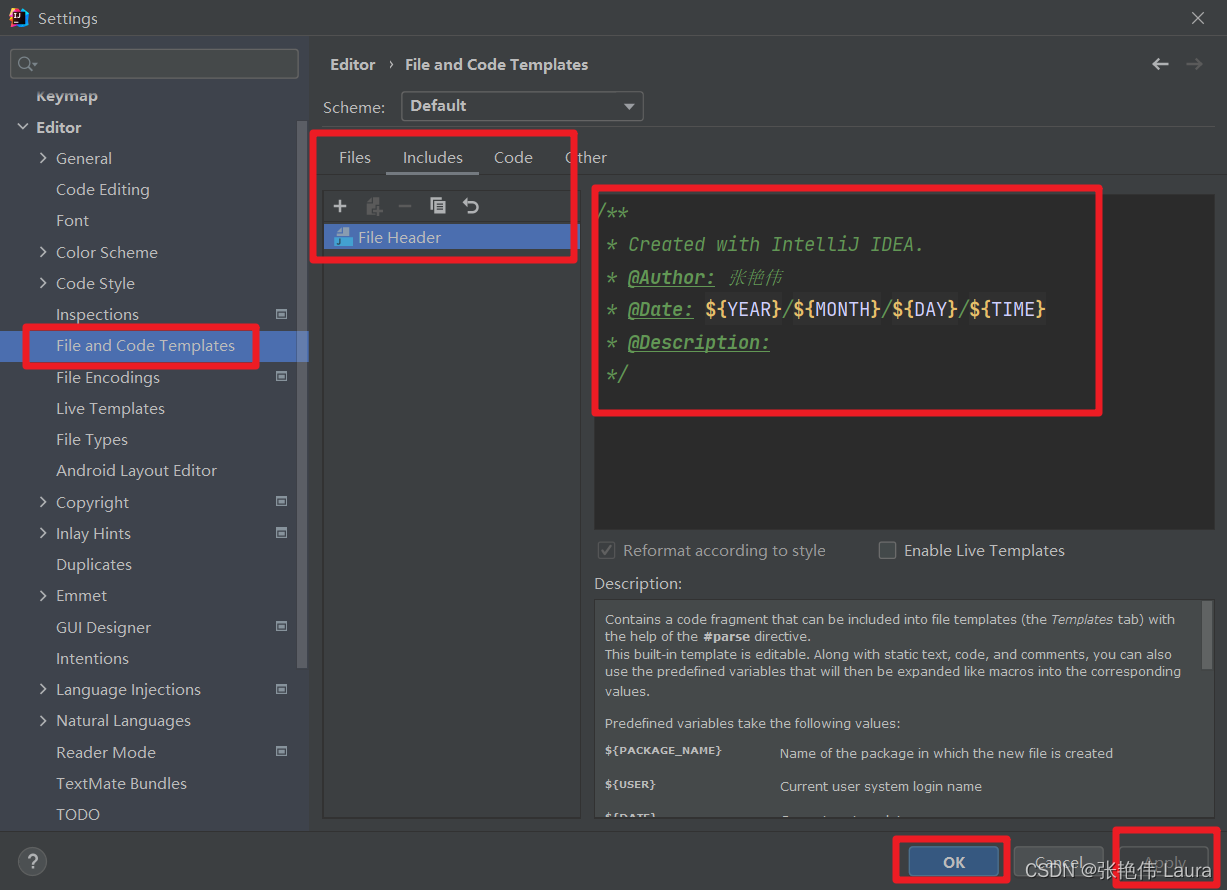Image resolution: width=1227 pixels, height=890 pixels.
Task: Switch to the Files tab
Action: (355, 158)
